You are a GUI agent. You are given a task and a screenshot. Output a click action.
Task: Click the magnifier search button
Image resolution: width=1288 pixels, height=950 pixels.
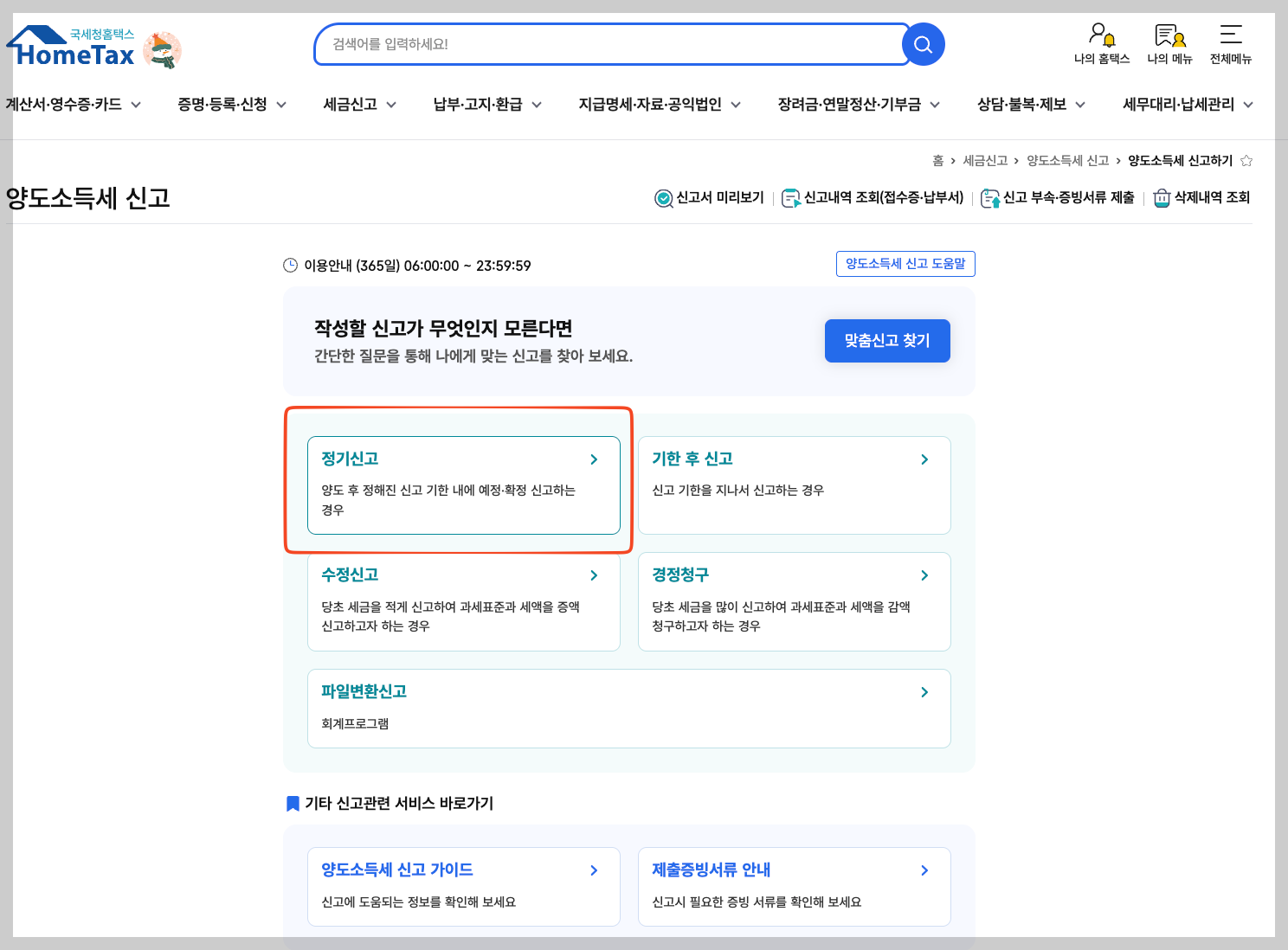point(923,44)
